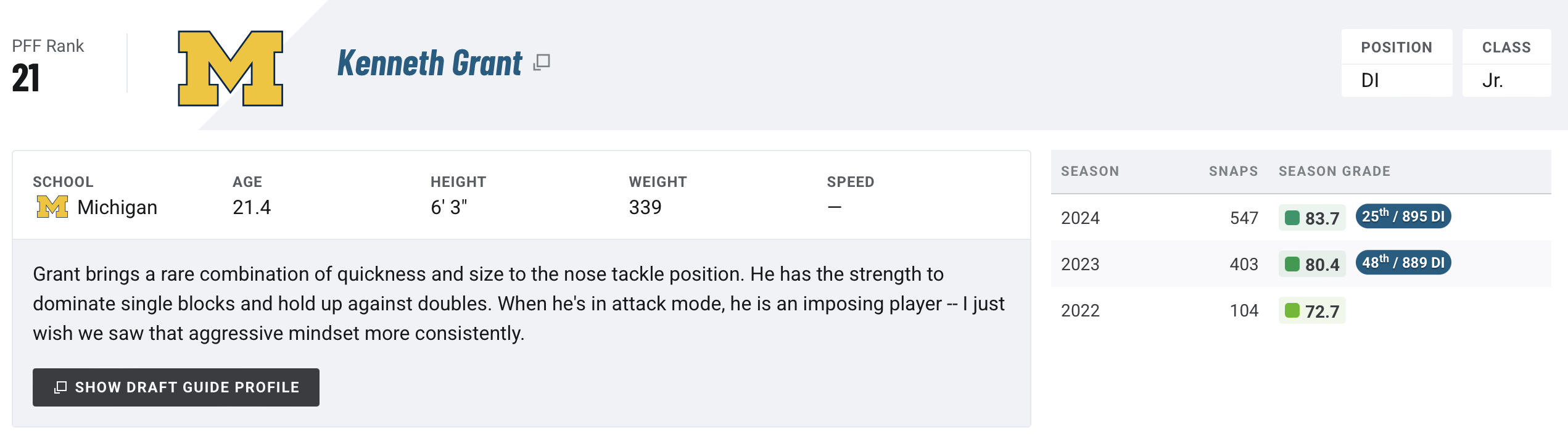
Task: Click the green grade square for 2023
Action: click(x=1292, y=264)
